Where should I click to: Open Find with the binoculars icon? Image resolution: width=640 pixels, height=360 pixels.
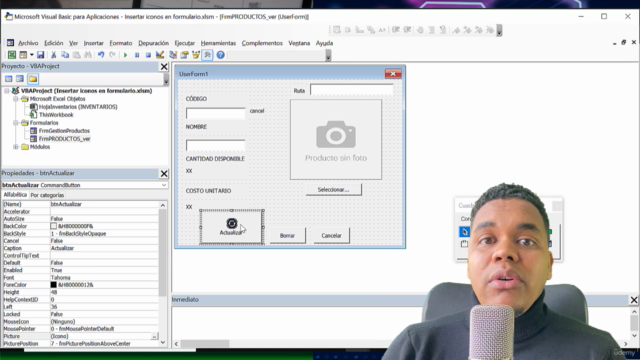point(88,55)
